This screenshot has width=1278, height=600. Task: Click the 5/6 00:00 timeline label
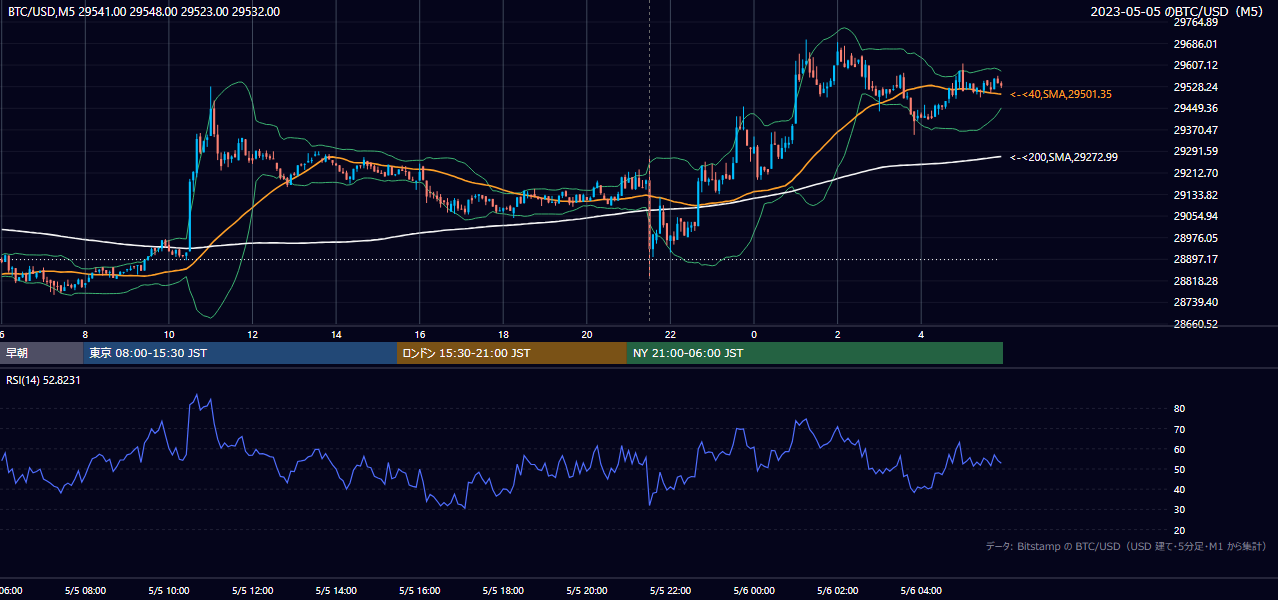pos(755,591)
